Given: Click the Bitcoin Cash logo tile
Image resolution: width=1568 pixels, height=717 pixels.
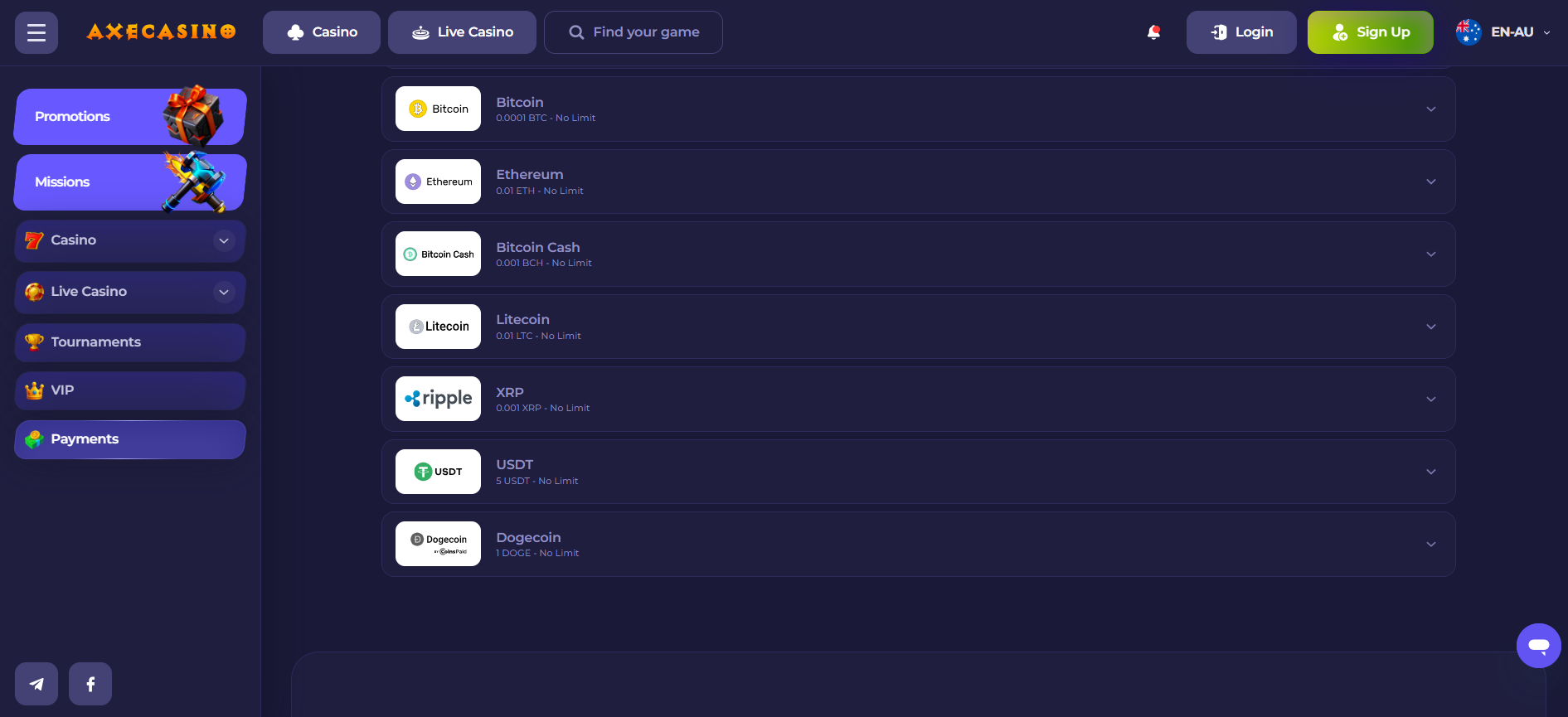Looking at the screenshot, I should click(x=438, y=254).
